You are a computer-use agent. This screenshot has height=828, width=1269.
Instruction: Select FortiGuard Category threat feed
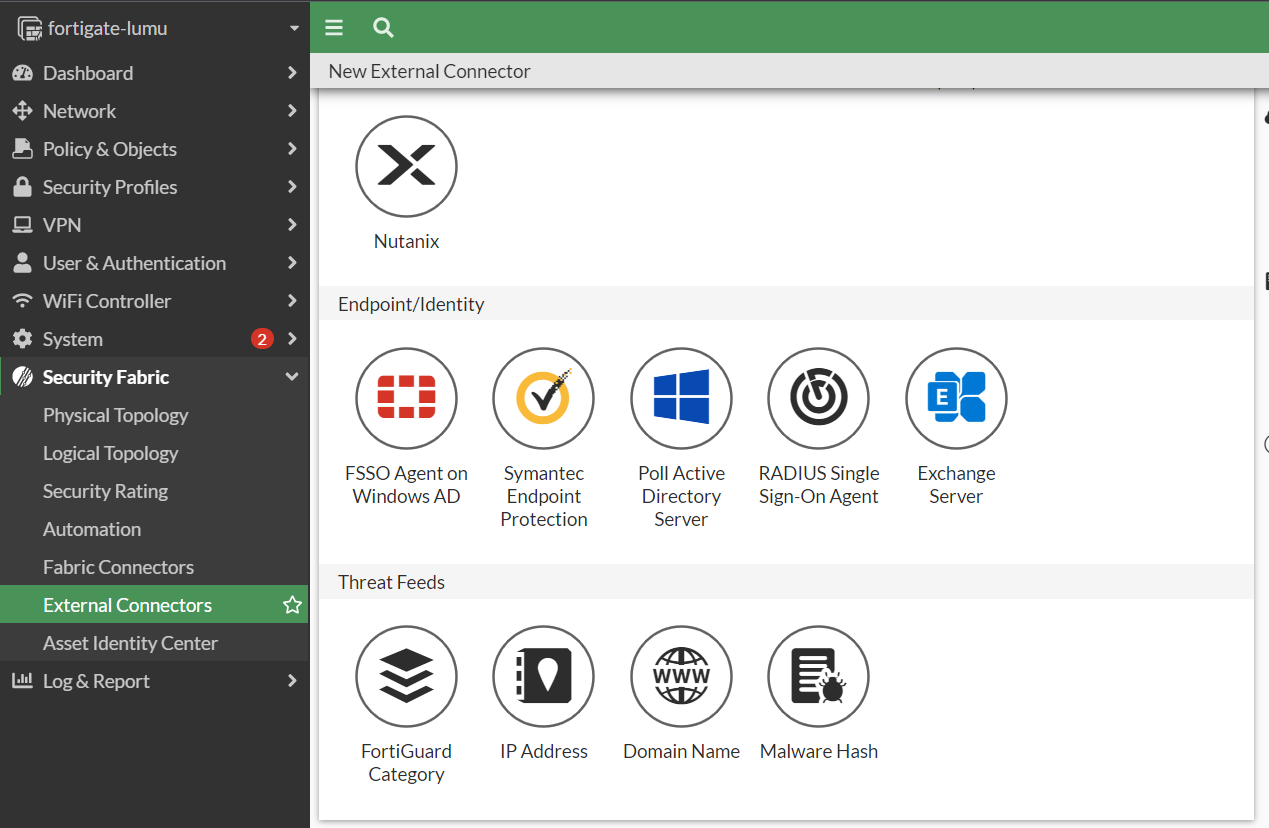pyautogui.click(x=406, y=676)
